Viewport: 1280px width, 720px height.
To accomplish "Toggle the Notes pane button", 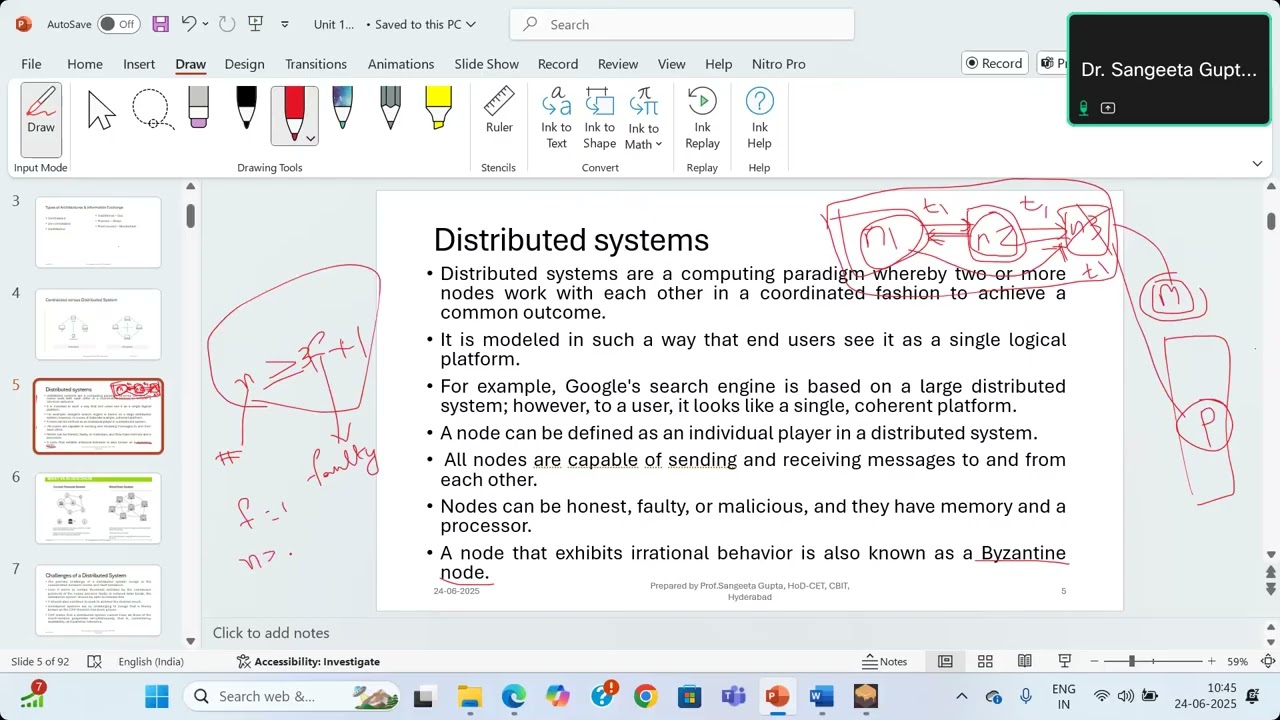I will 885,662.
